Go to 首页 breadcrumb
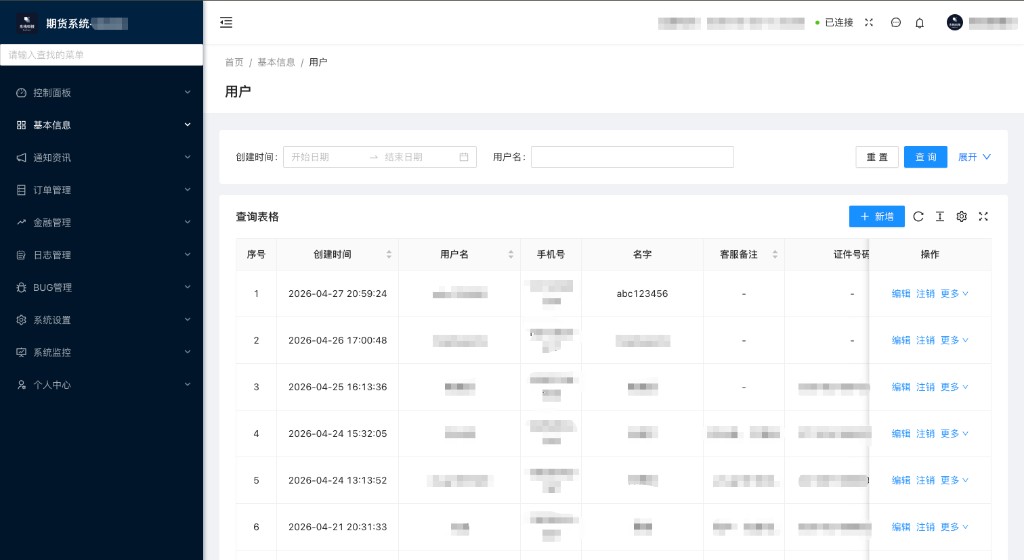The image size is (1024, 560). click(x=234, y=62)
